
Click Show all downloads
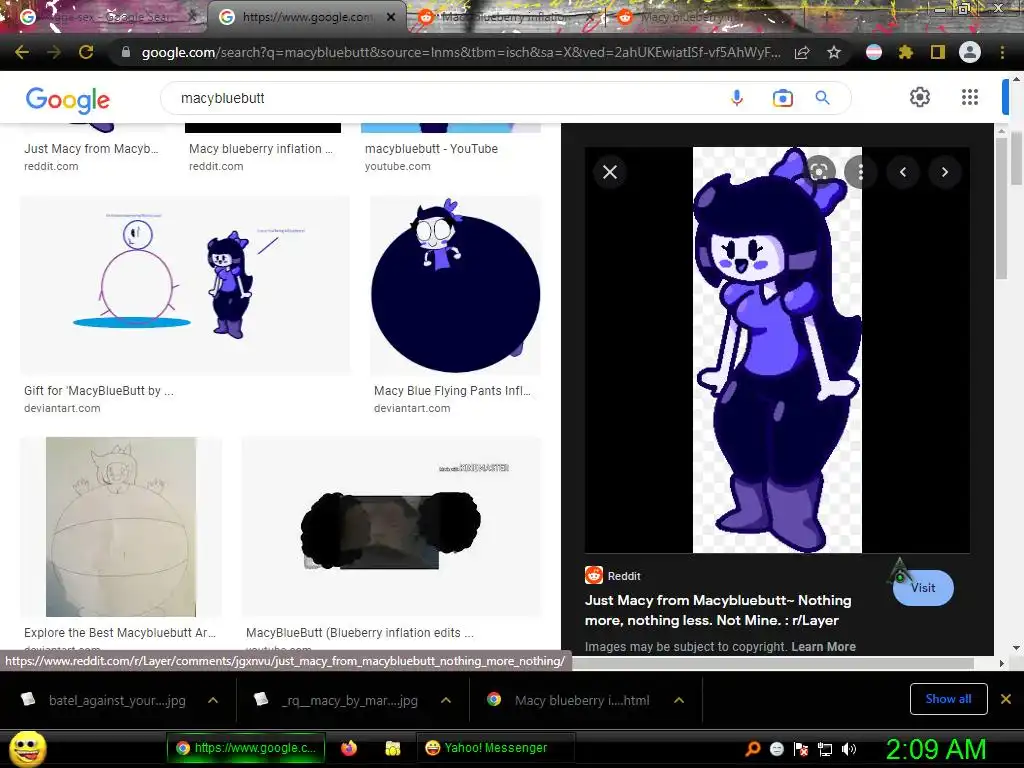pos(948,699)
